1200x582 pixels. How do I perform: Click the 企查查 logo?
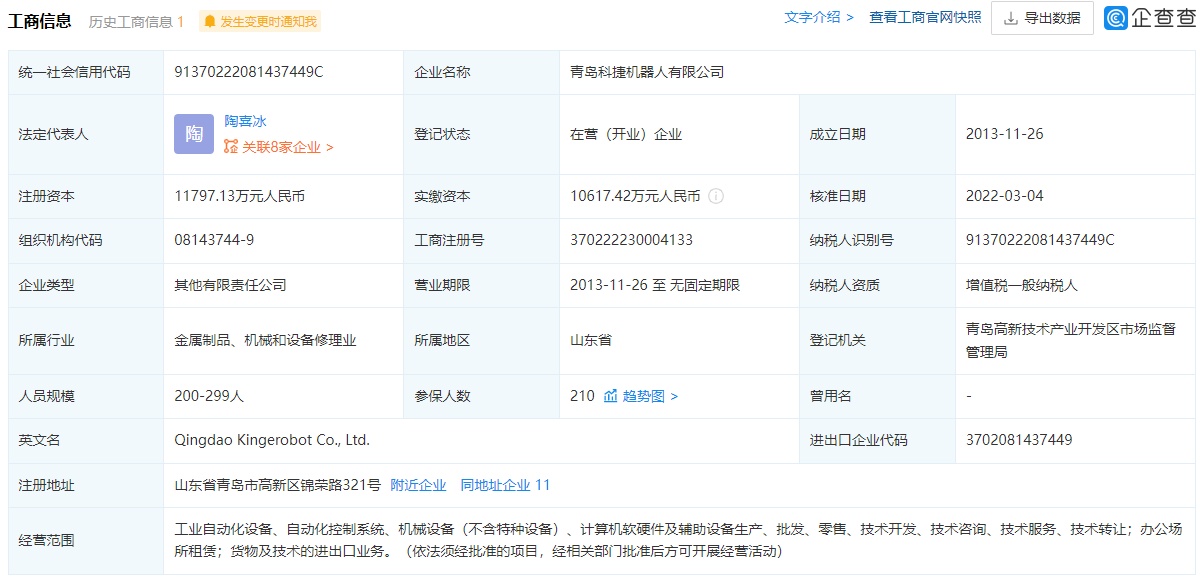pos(1149,18)
